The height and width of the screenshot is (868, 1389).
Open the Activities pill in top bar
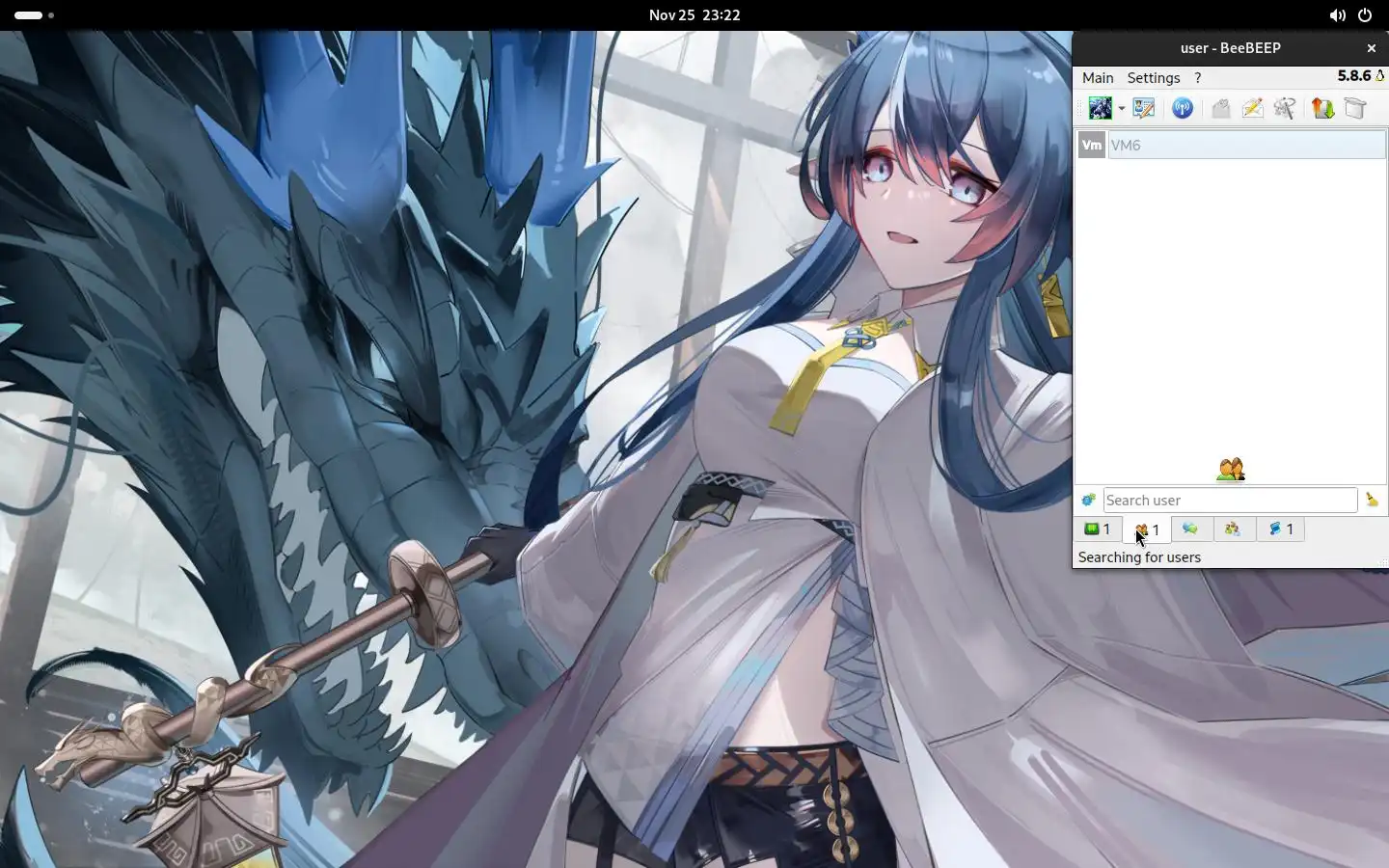[34, 15]
